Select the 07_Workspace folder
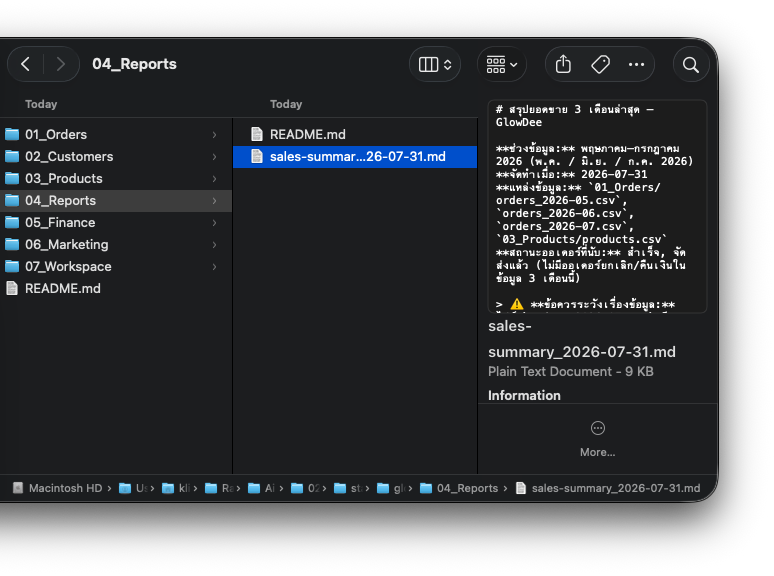Screen dimensions: 774x576 116,267
